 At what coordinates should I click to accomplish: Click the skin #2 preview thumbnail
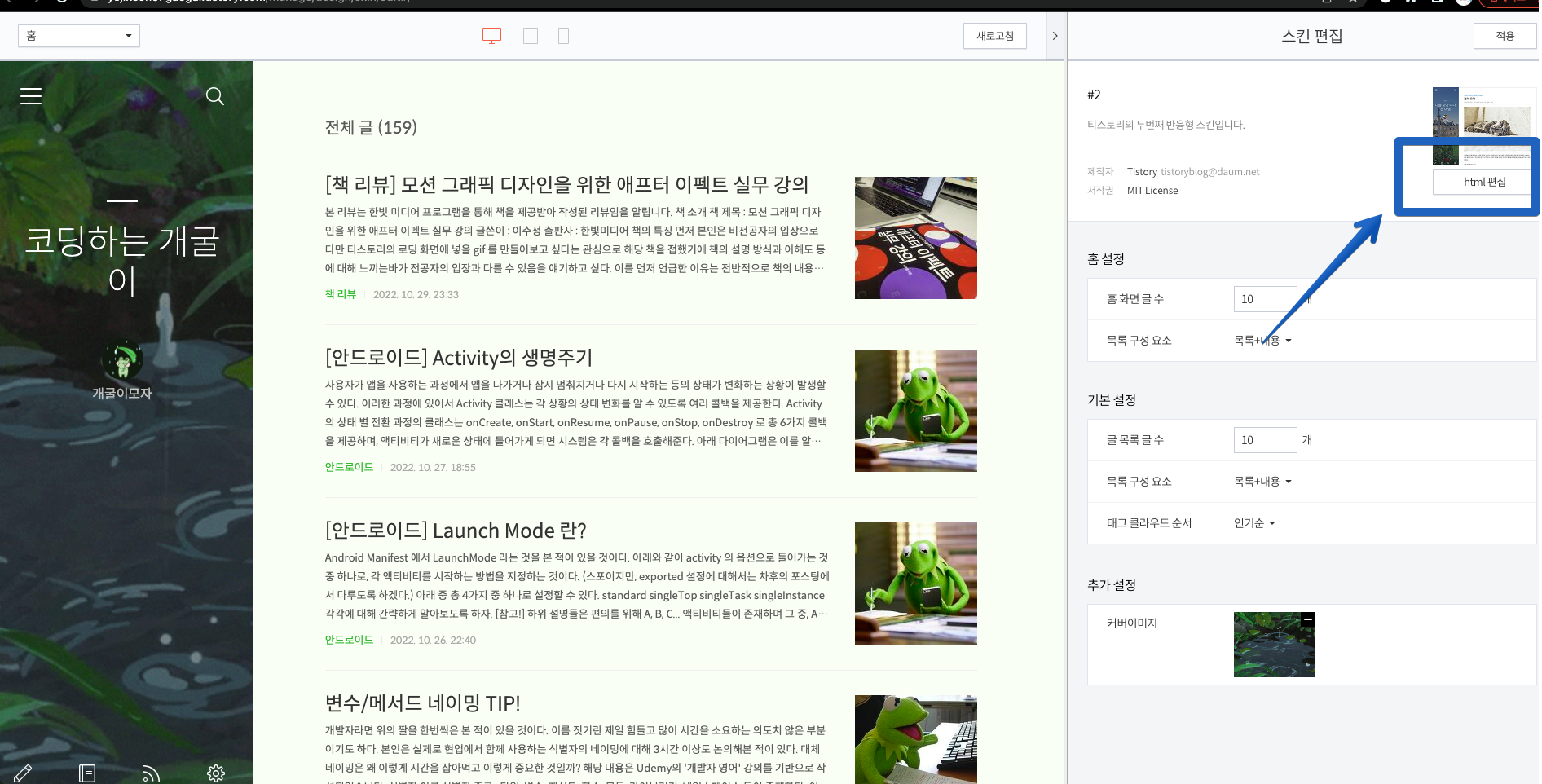[x=1484, y=126]
